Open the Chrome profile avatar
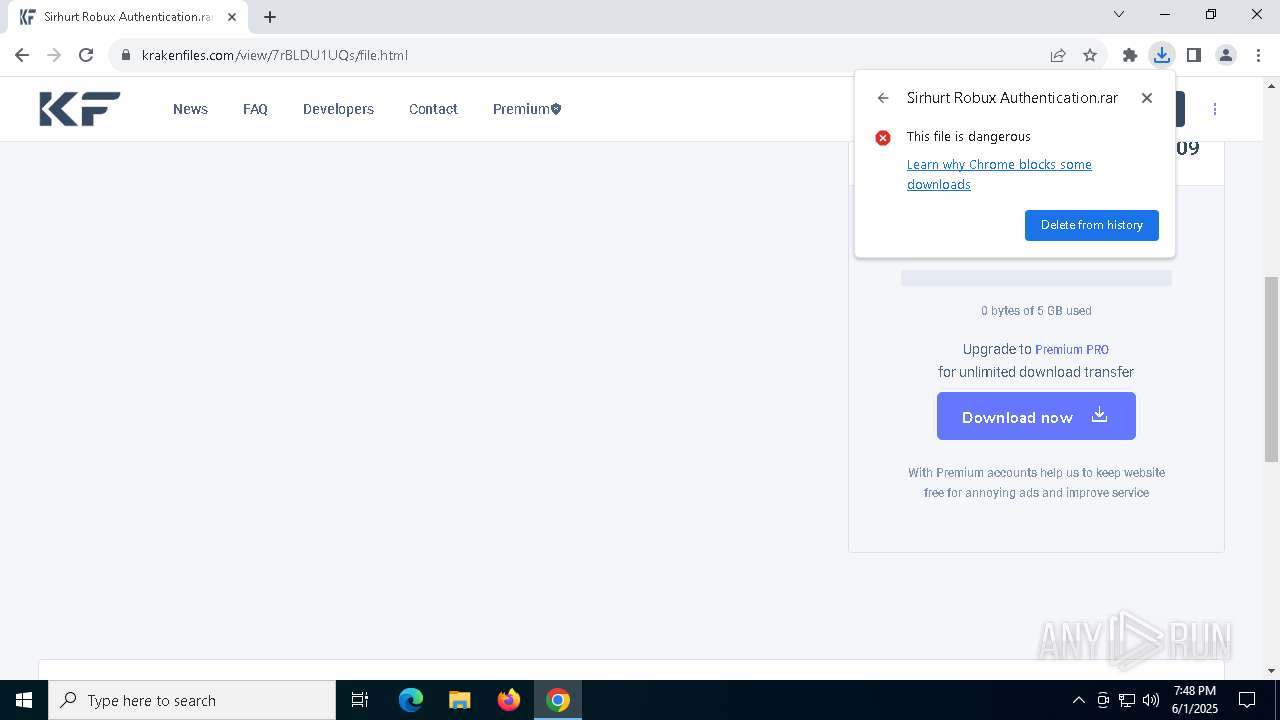The image size is (1280, 720). tap(1226, 55)
